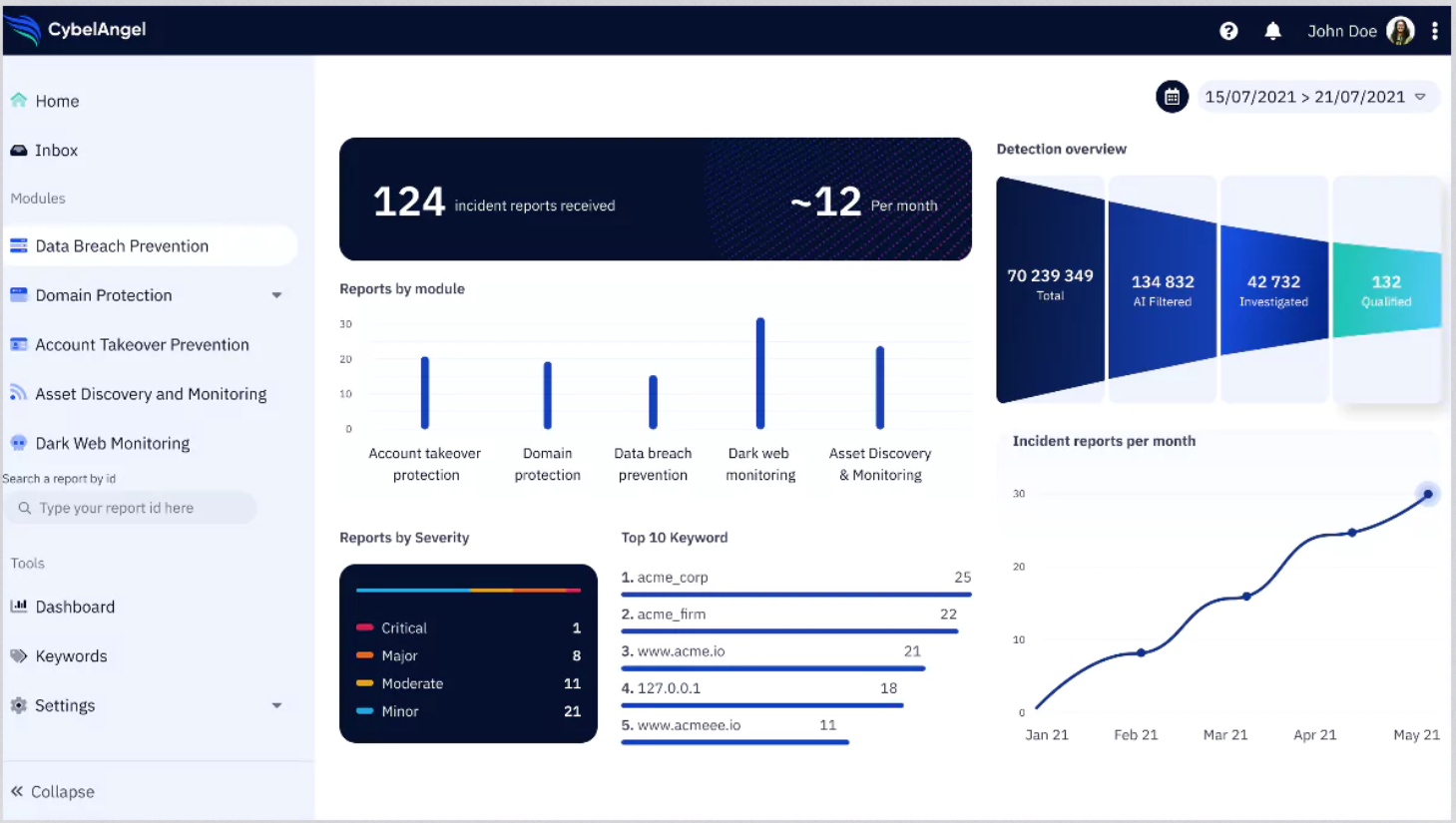Click the Keywords tag icon
The image size is (1456, 823).
click(x=19, y=655)
